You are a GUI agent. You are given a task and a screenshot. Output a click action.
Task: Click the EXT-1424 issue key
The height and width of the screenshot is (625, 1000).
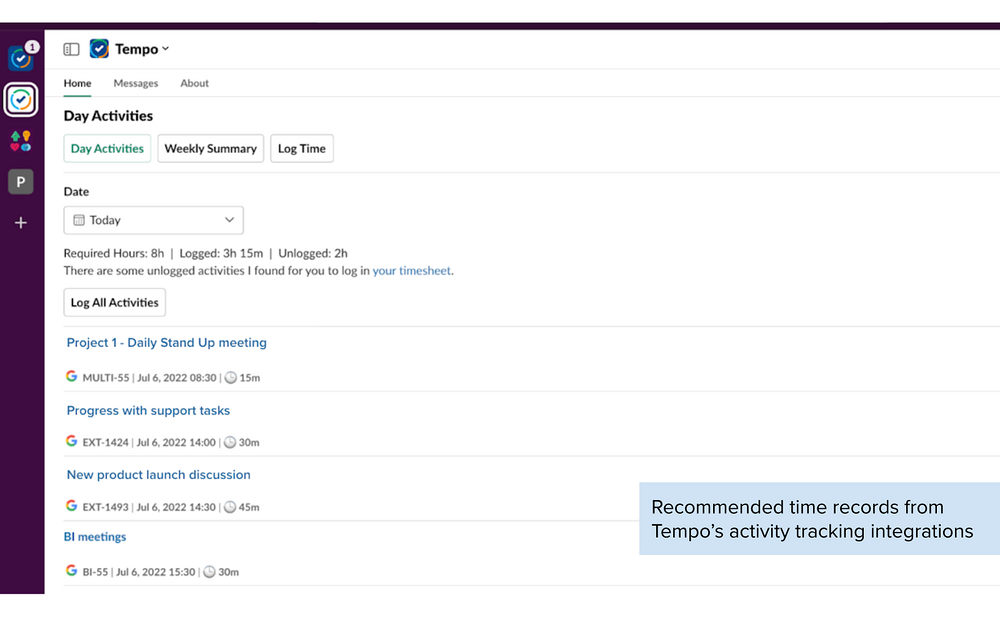click(105, 443)
